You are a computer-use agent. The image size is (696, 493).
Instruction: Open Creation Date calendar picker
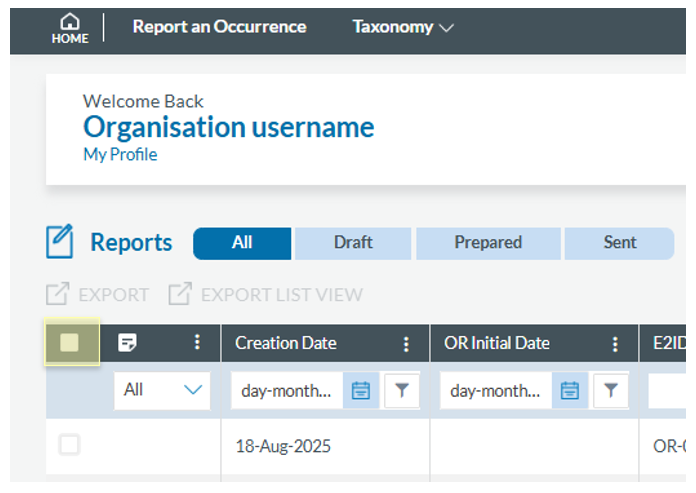point(361,391)
